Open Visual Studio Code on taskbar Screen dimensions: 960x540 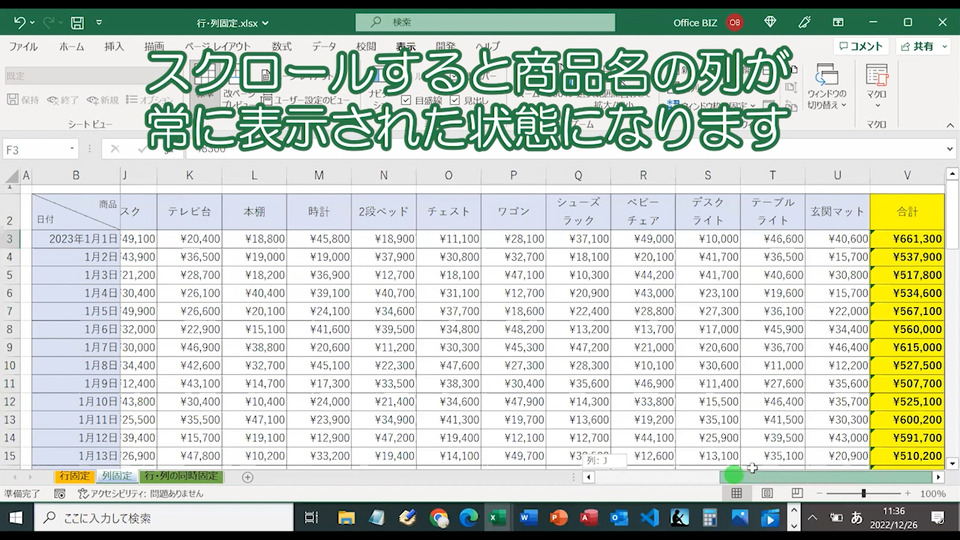pos(650,518)
